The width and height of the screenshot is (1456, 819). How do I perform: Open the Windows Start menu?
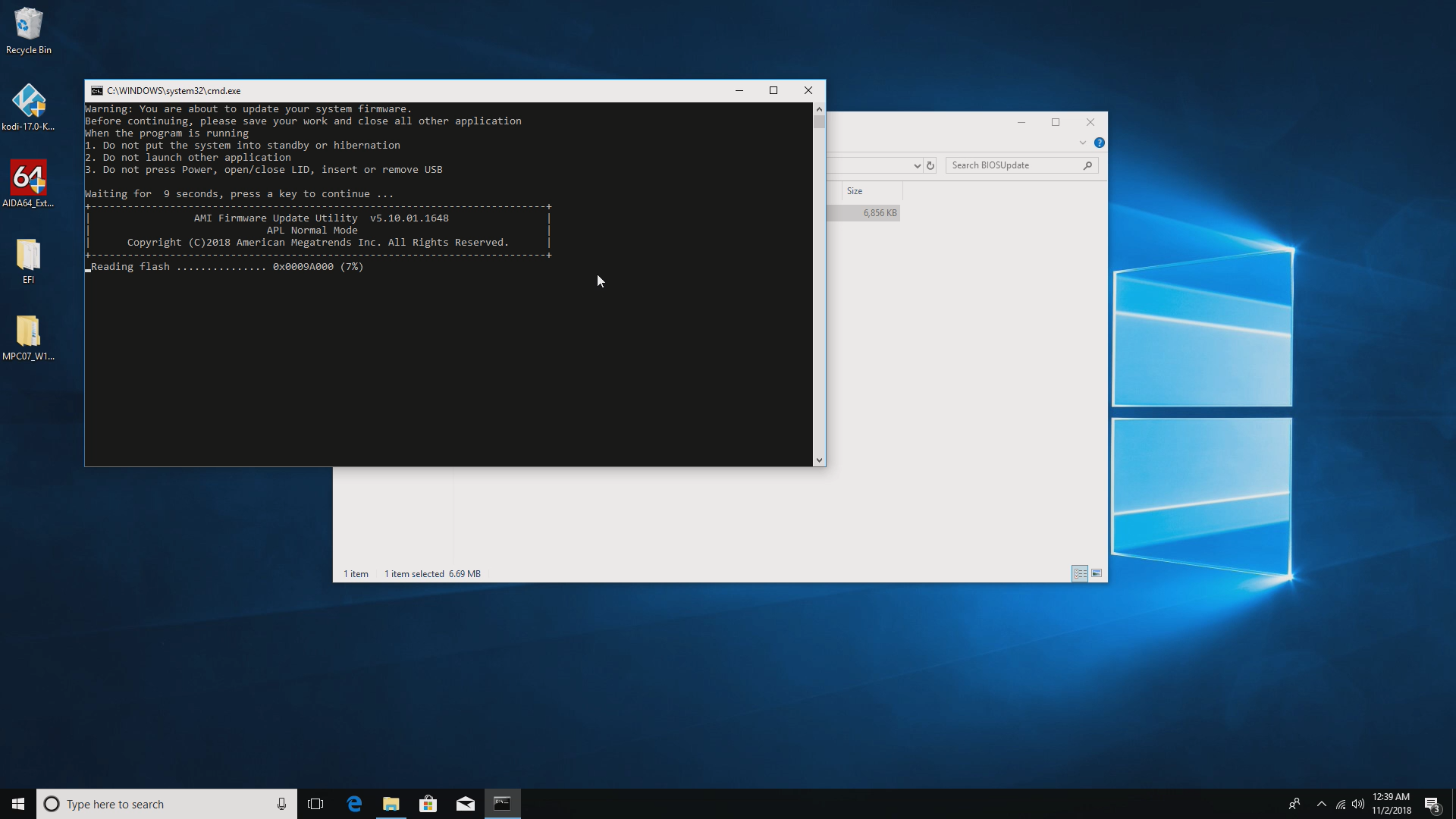pyautogui.click(x=18, y=804)
